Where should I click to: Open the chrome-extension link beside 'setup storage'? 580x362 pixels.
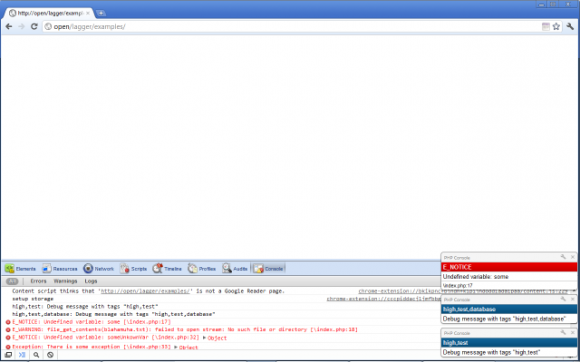[384, 299]
